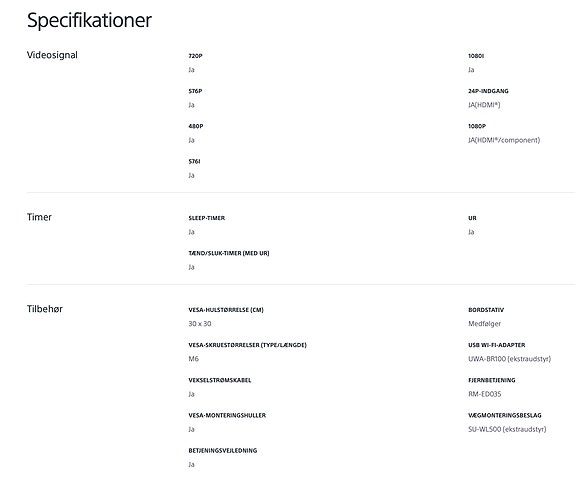Click the TÆND/SLUK-TIMER (MED UR) label
The width and height of the screenshot is (575, 477).
coord(229,253)
